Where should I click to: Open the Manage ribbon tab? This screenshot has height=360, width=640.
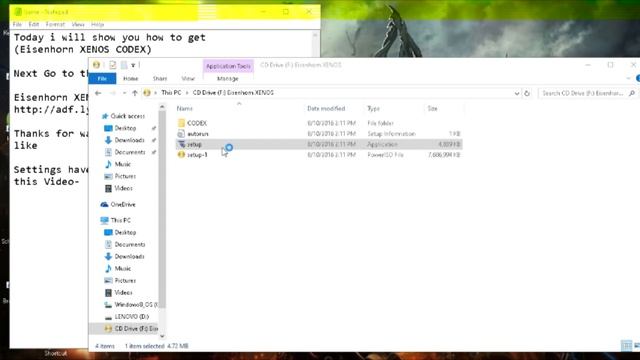227,78
